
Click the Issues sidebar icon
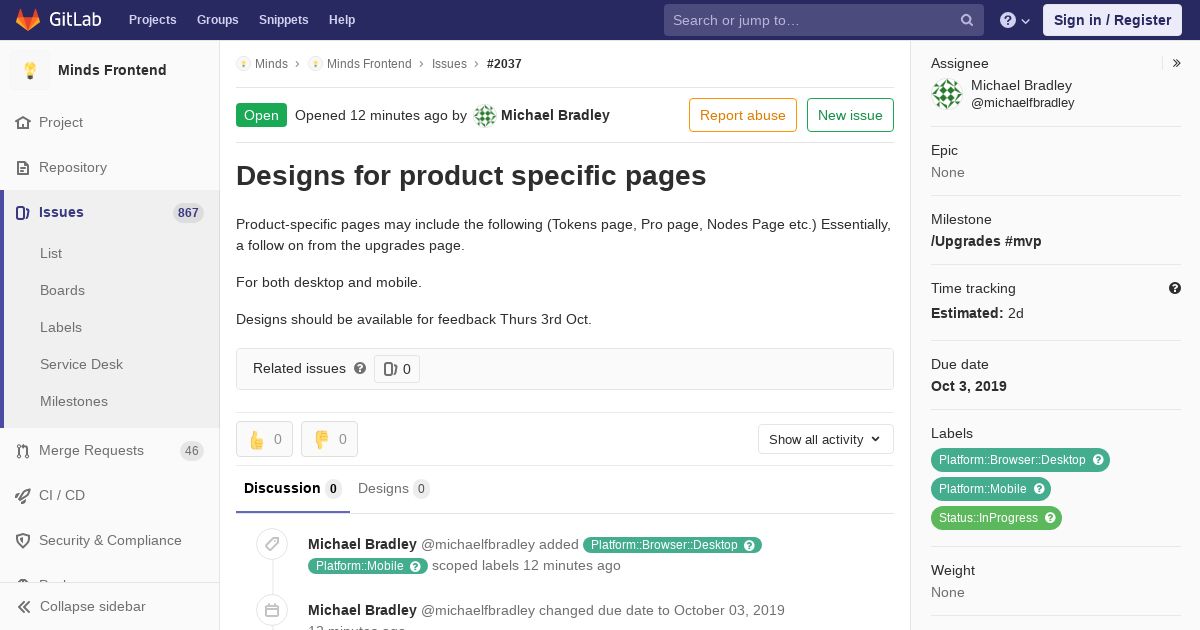23,212
